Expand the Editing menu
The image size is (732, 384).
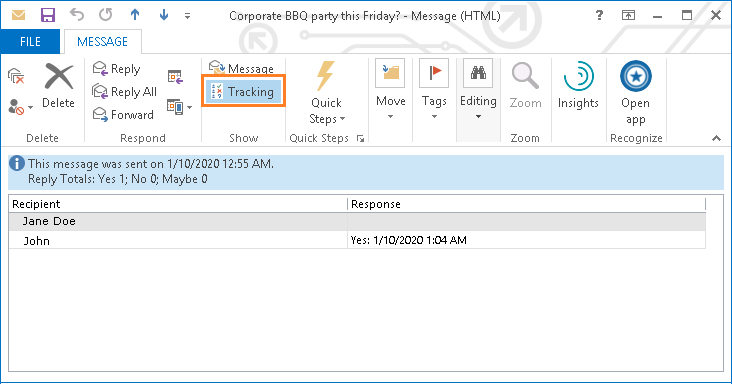tap(478, 90)
